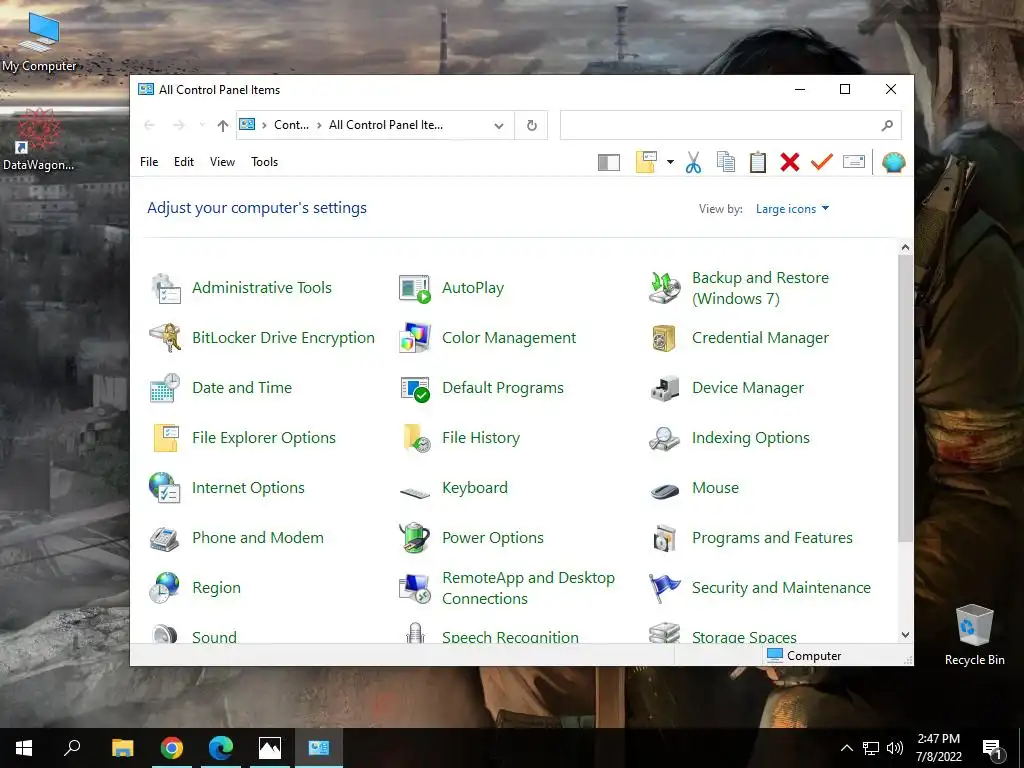Click the back navigation arrow
The height and width of the screenshot is (768, 1024).
[x=149, y=125]
